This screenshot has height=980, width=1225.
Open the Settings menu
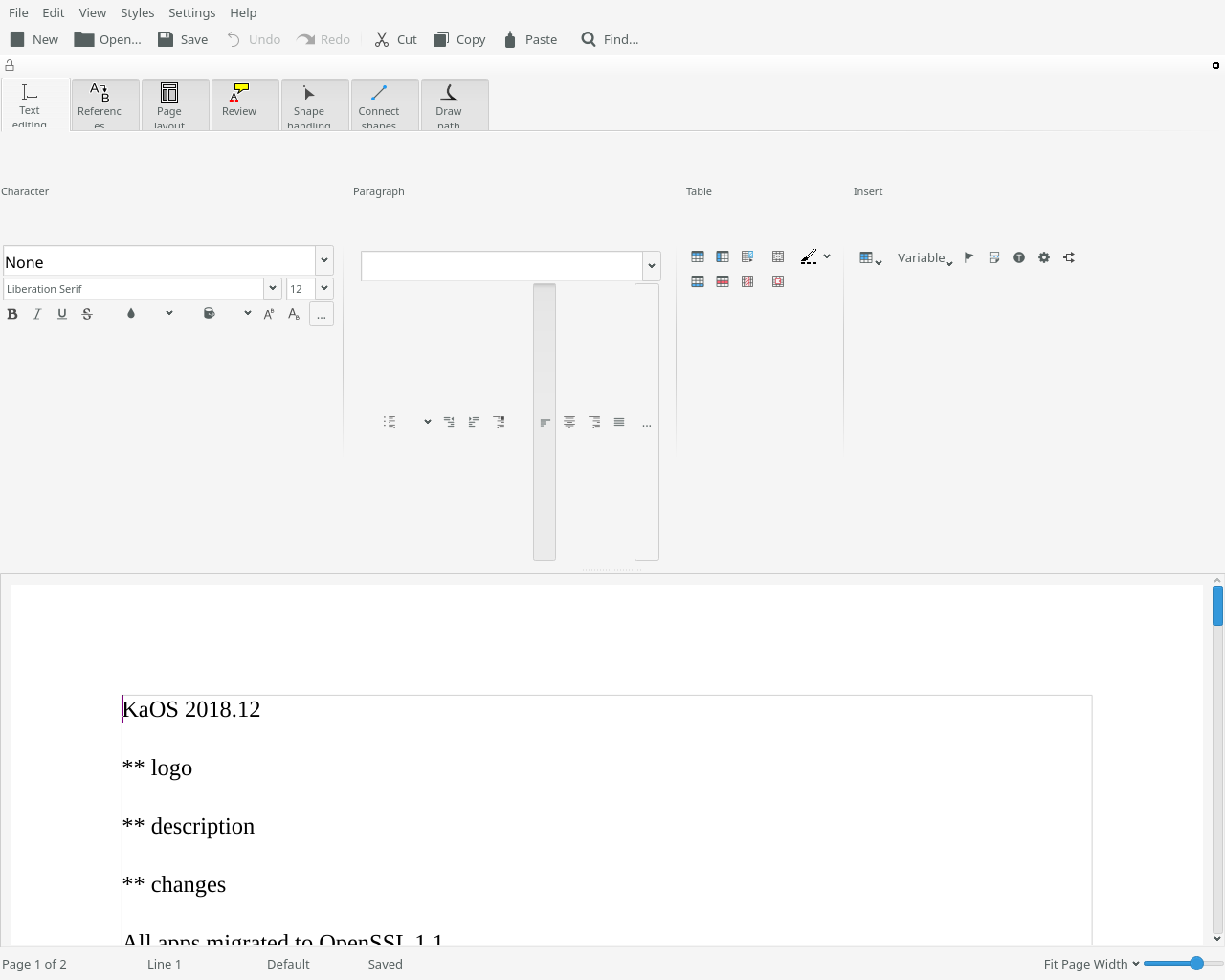point(191,12)
